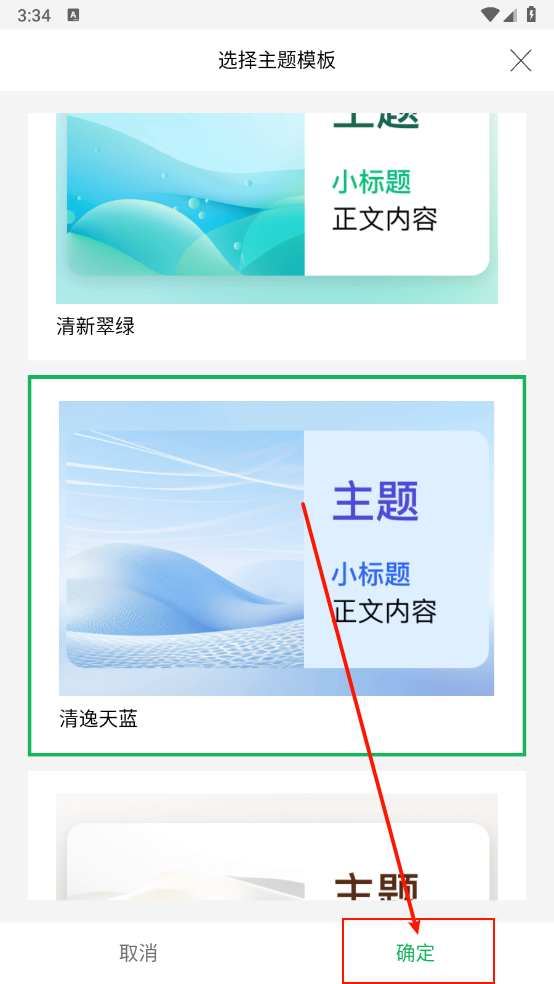Click blue 小标题 in 清逸天蓝 preview

pyautogui.click(x=371, y=574)
